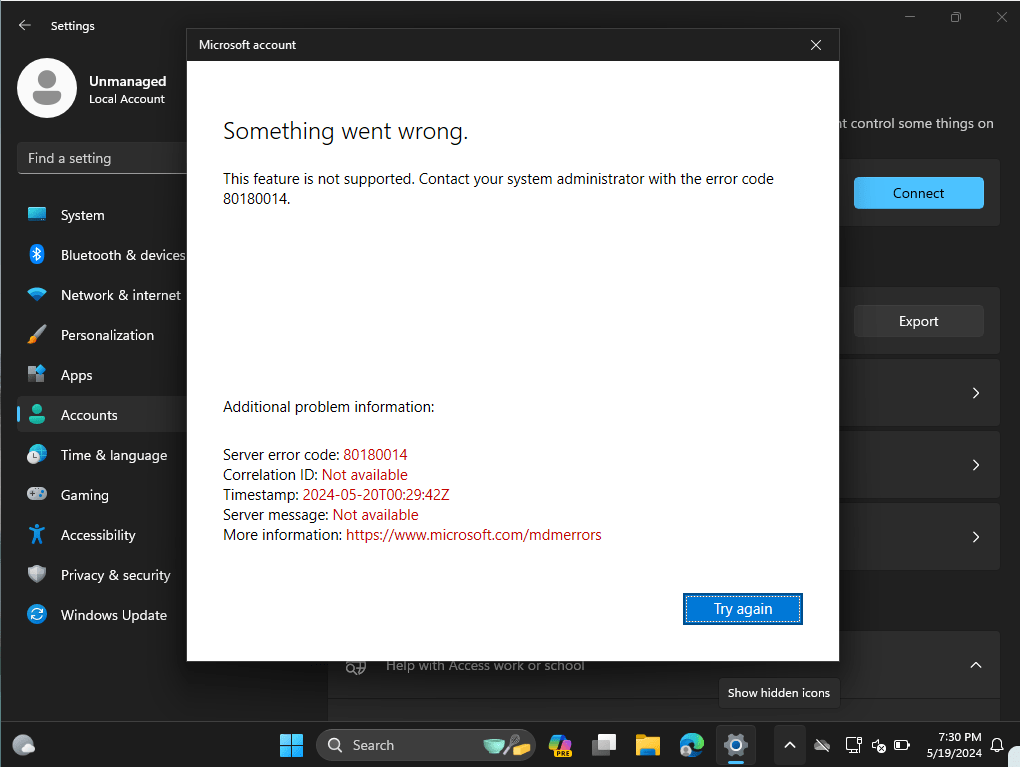Viewport: 1020px width, 767px height.
Task: Close the Microsoft account error dialog
Action: [x=816, y=45]
